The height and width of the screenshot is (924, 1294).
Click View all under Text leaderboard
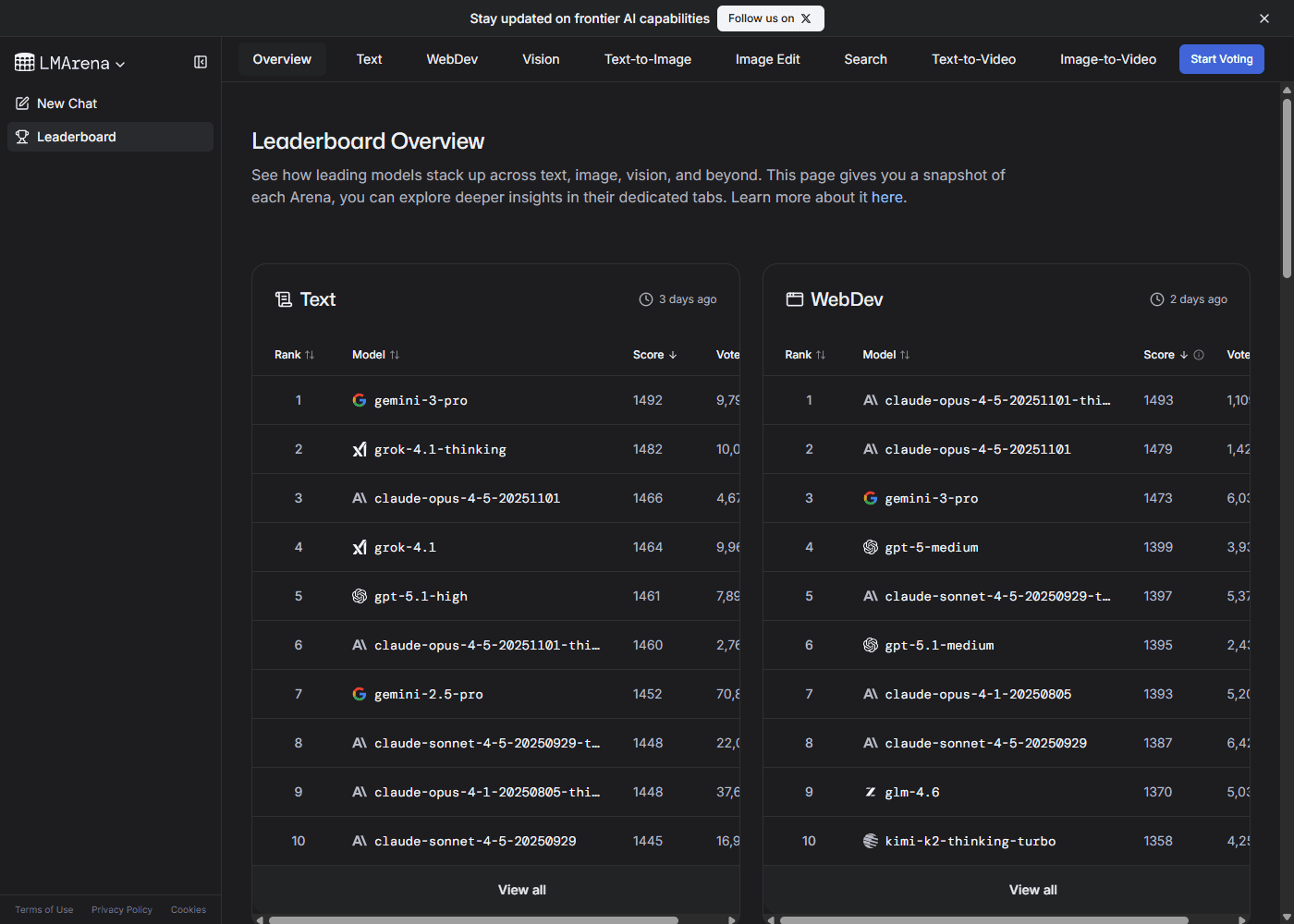pos(522,890)
